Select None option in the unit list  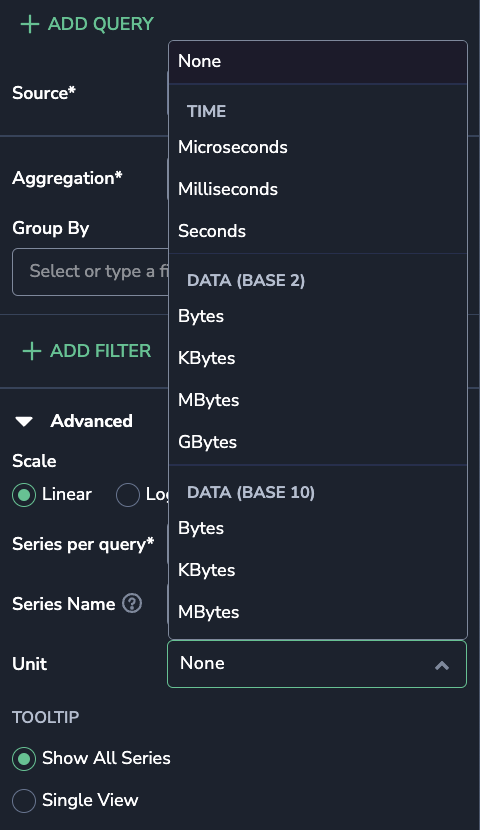[318, 61]
